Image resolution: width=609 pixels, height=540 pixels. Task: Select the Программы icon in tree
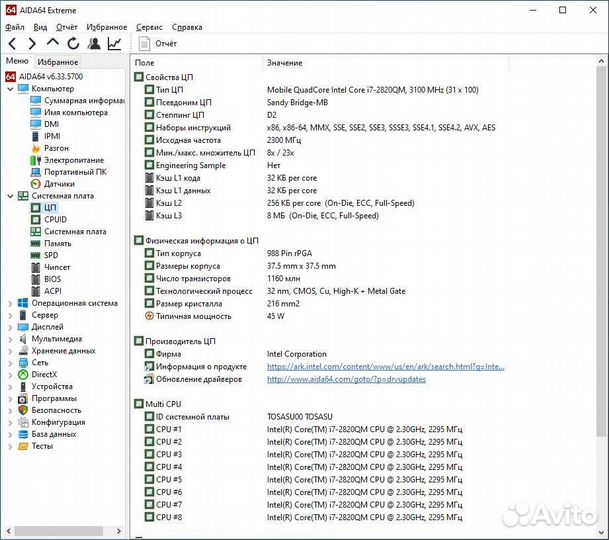coord(23,399)
